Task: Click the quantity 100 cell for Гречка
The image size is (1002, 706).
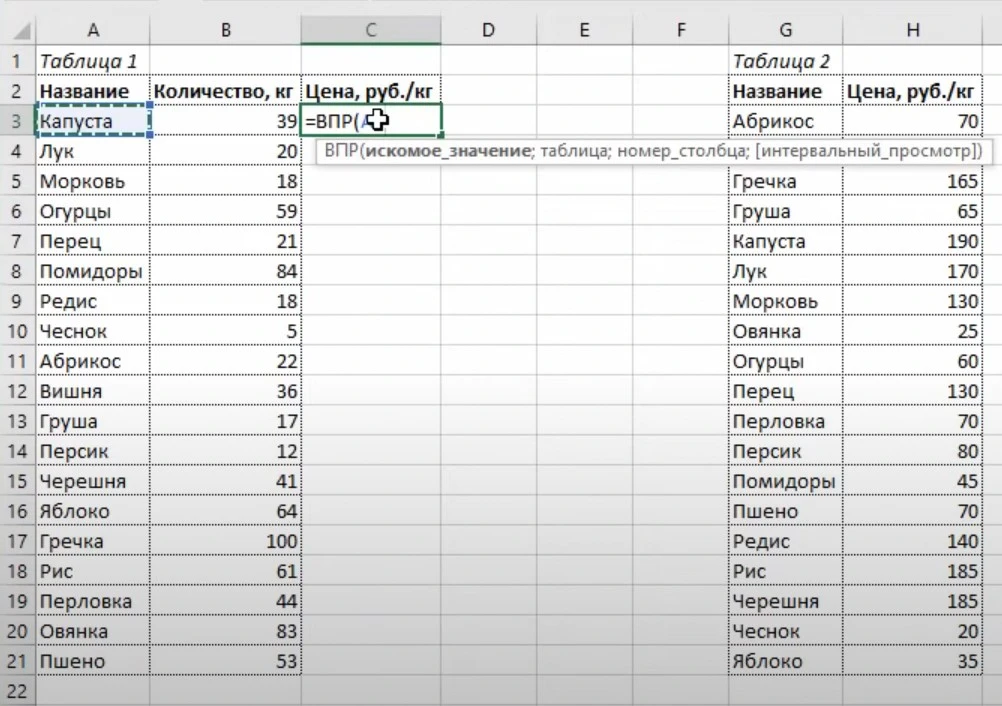Action: [x=225, y=541]
